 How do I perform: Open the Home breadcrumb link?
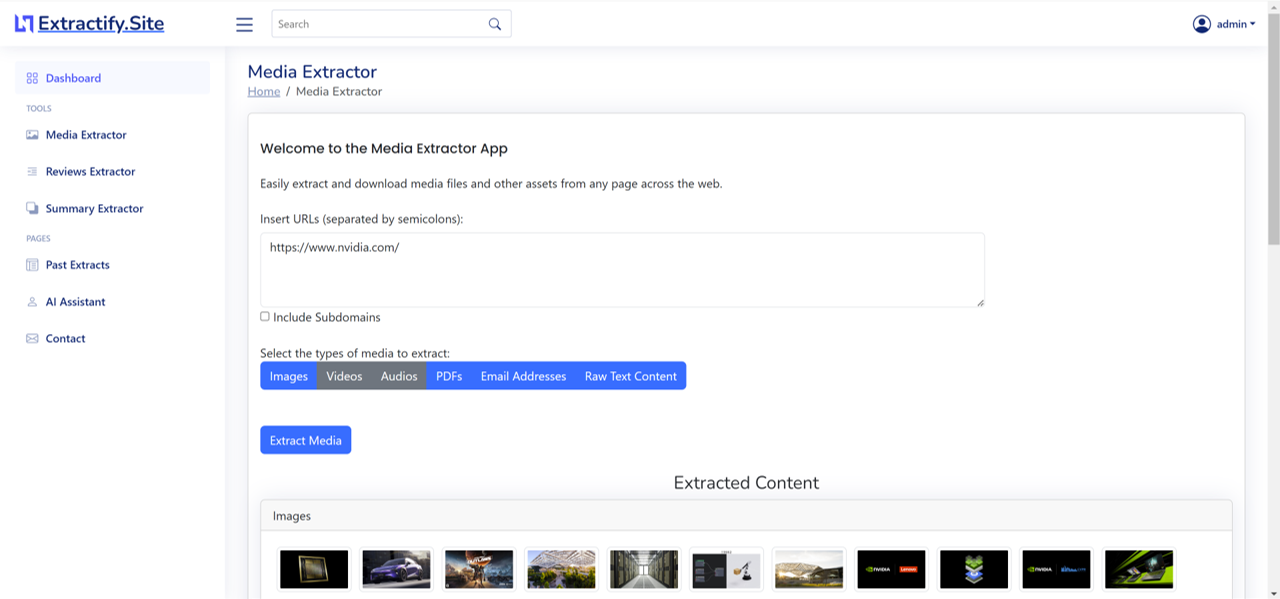click(x=263, y=91)
